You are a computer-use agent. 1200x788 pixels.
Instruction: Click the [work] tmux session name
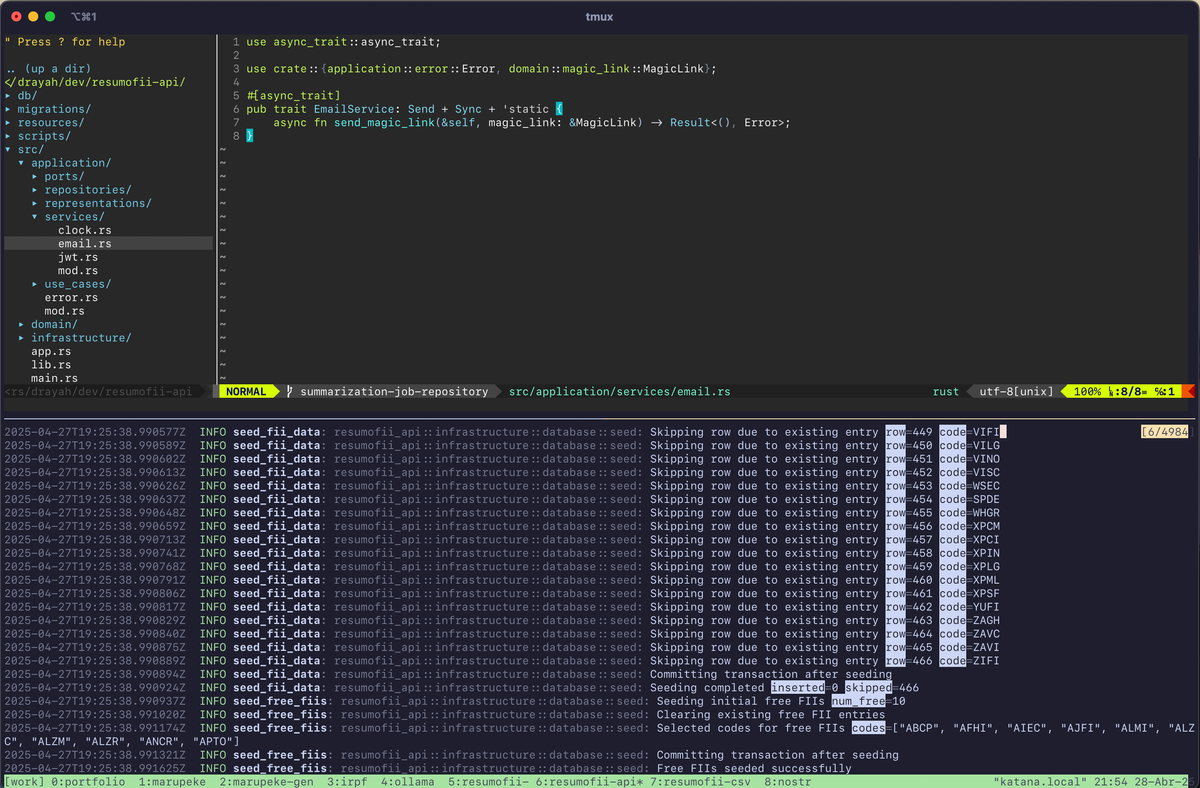[24, 781]
